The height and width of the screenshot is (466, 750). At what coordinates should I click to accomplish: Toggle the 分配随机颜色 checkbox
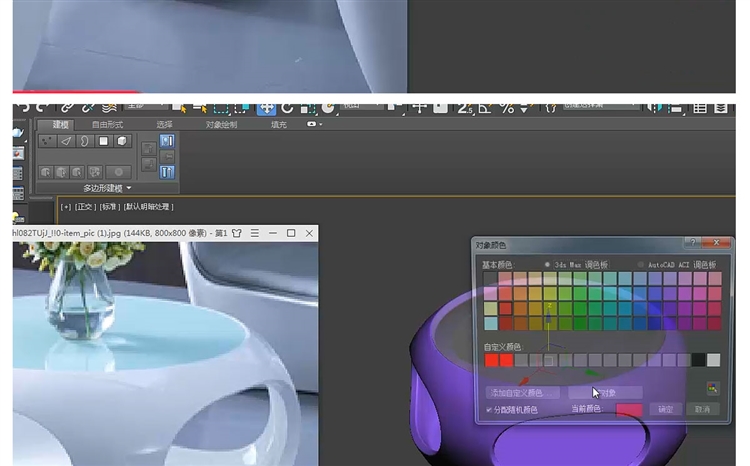point(489,410)
